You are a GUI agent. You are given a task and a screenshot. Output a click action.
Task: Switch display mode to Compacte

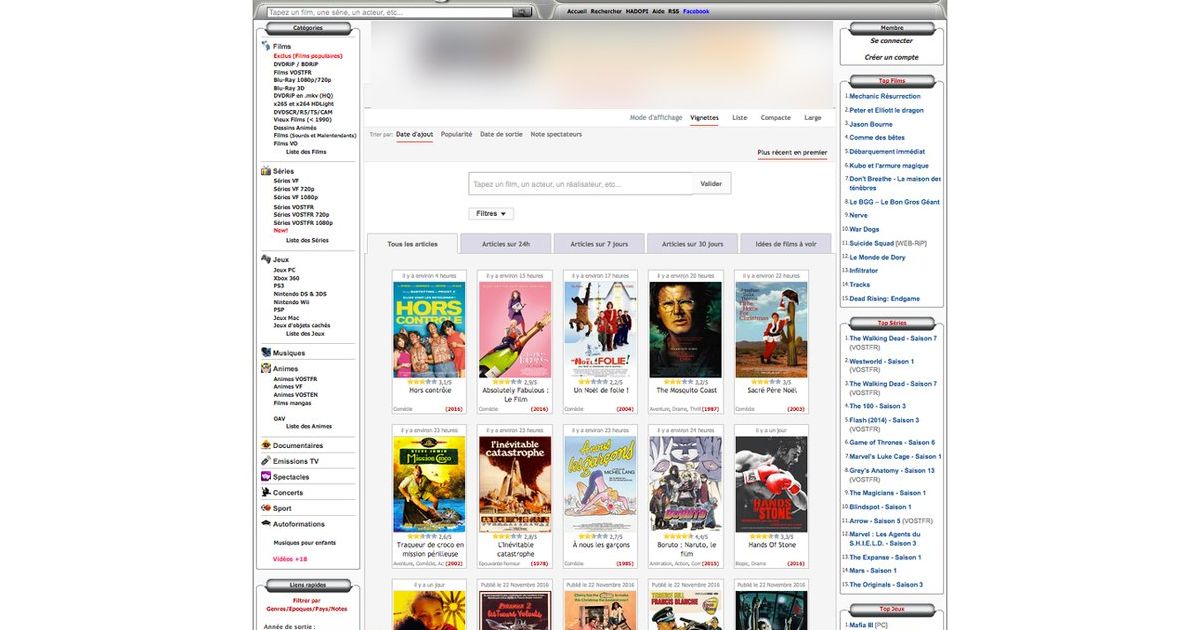775,118
